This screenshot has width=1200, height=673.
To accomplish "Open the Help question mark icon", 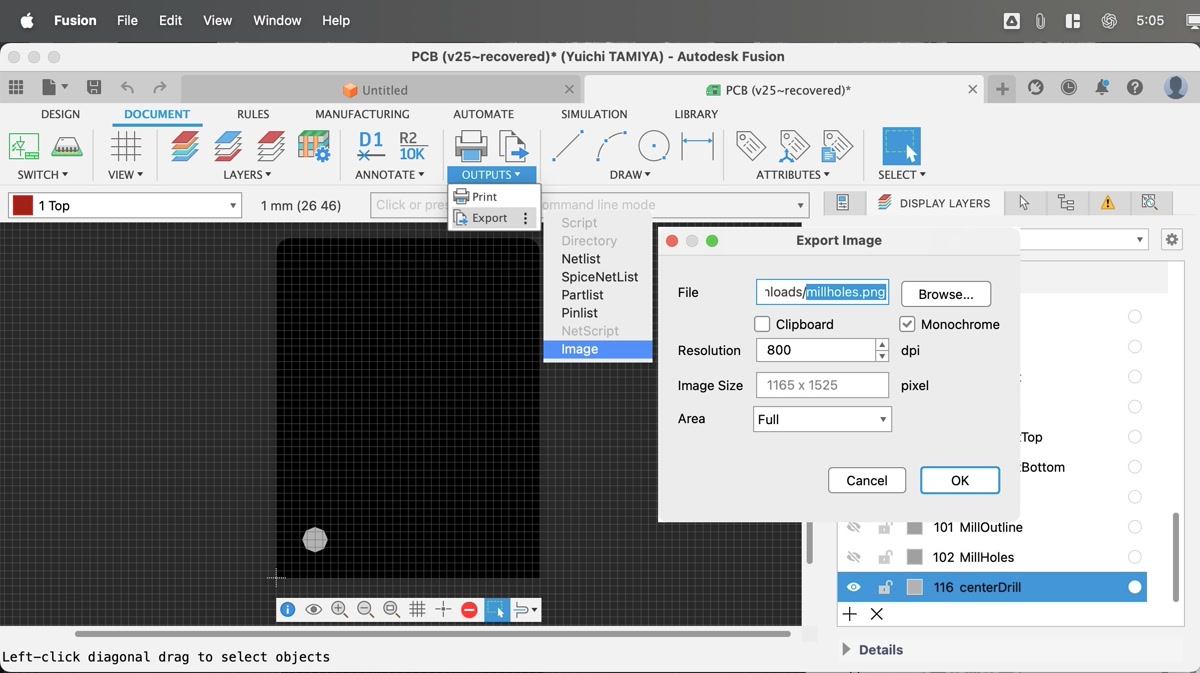I will pos(1135,88).
